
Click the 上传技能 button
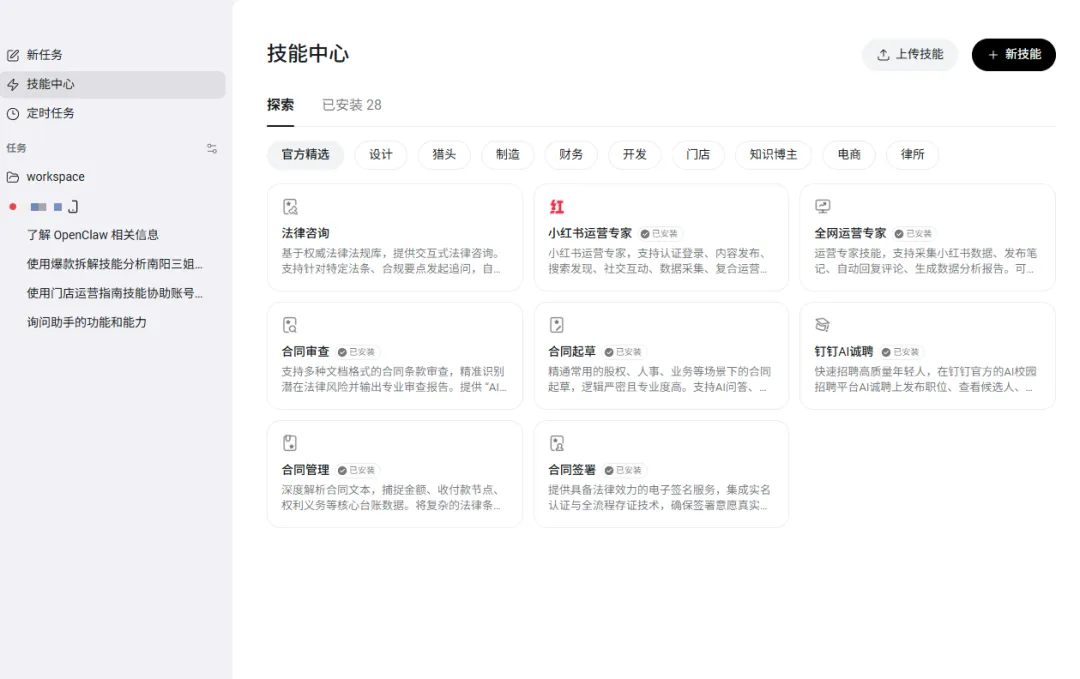(x=910, y=54)
